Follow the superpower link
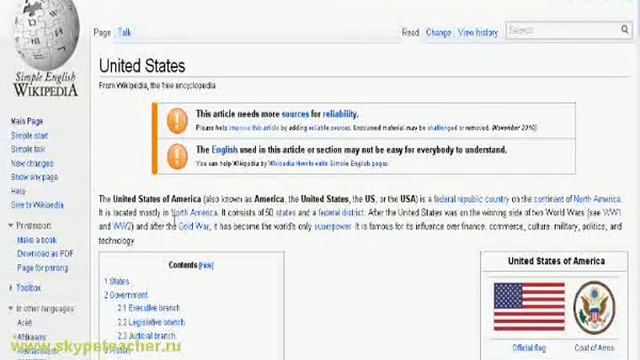 (x=332, y=227)
